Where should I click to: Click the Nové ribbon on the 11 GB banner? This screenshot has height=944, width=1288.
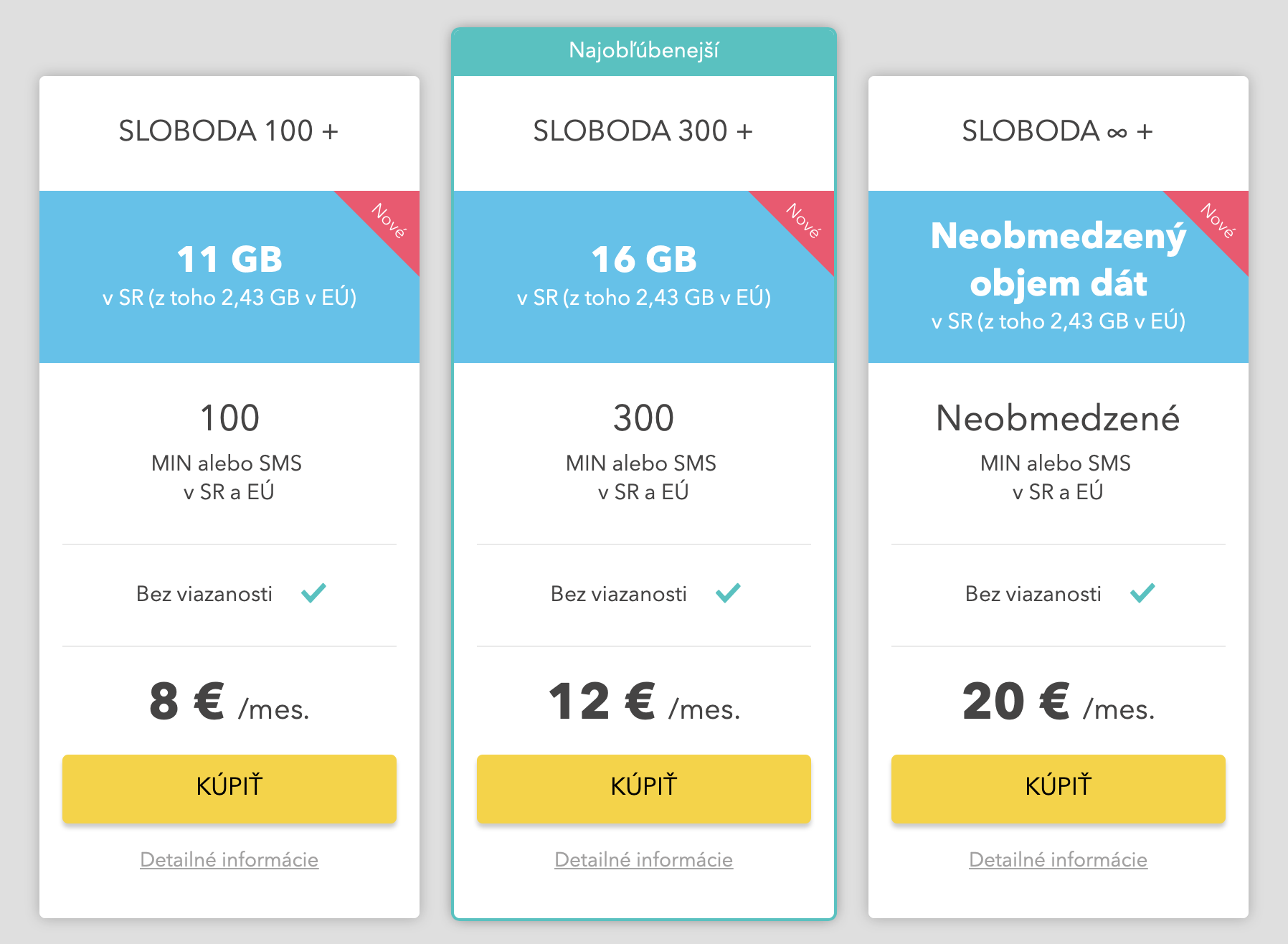(x=389, y=221)
